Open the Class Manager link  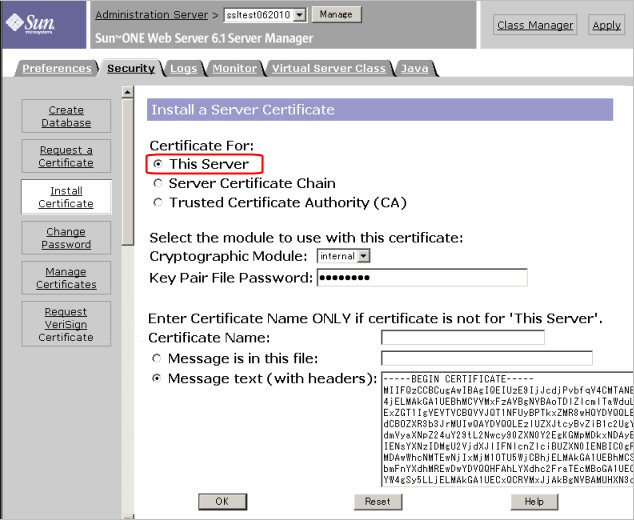(535, 25)
